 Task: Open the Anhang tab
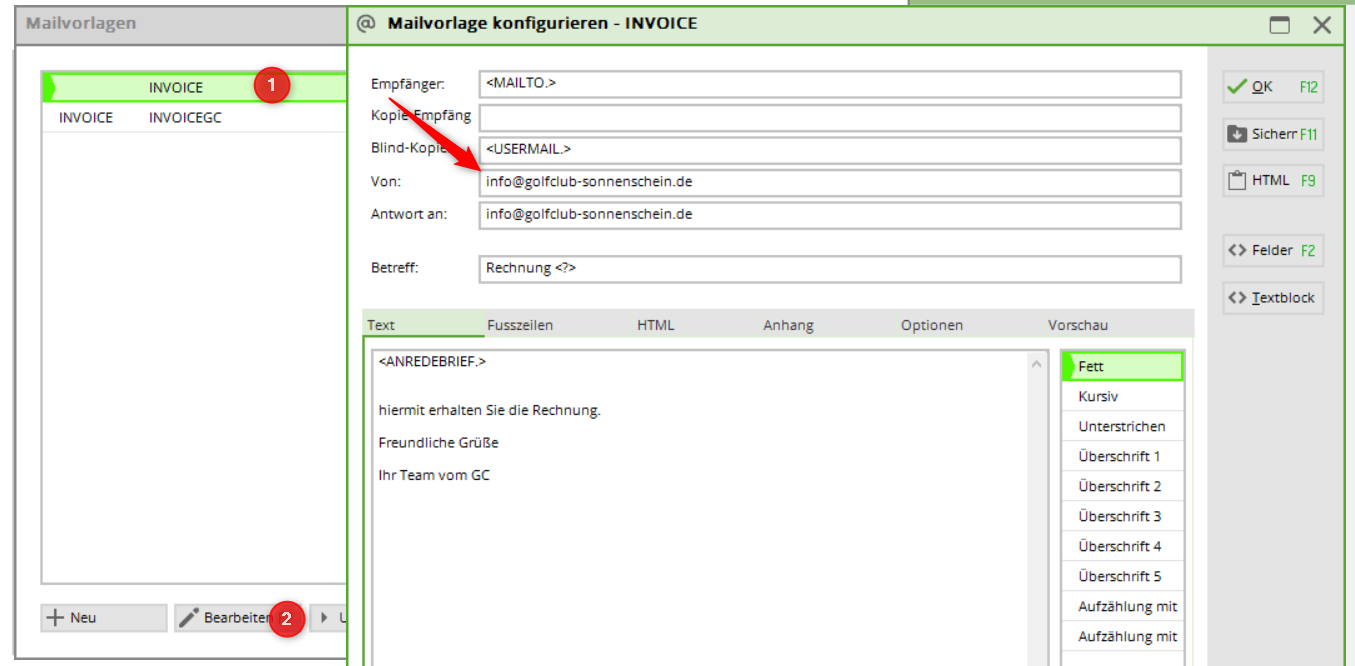tap(788, 325)
